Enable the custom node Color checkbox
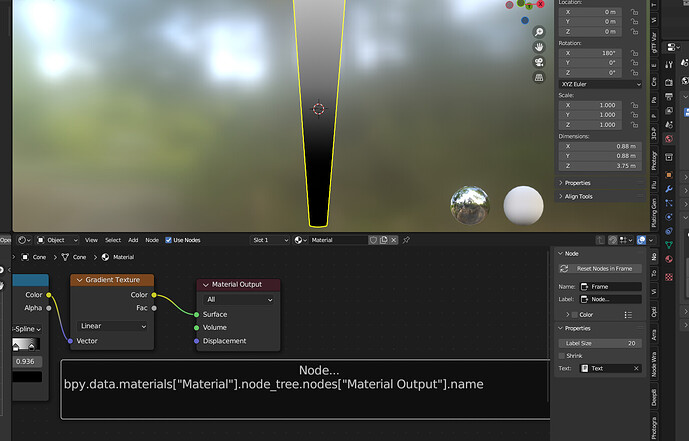Screen dimensions: 689x441 tap(575, 314)
